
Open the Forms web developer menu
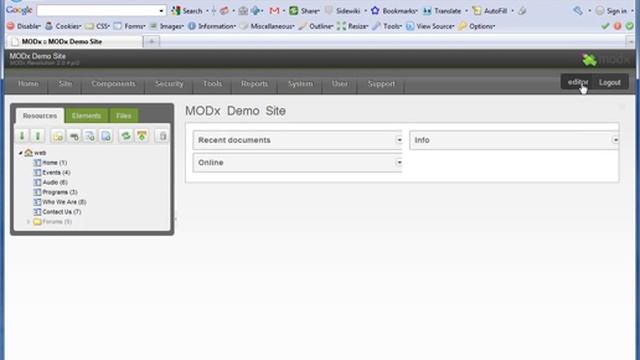(129, 26)
